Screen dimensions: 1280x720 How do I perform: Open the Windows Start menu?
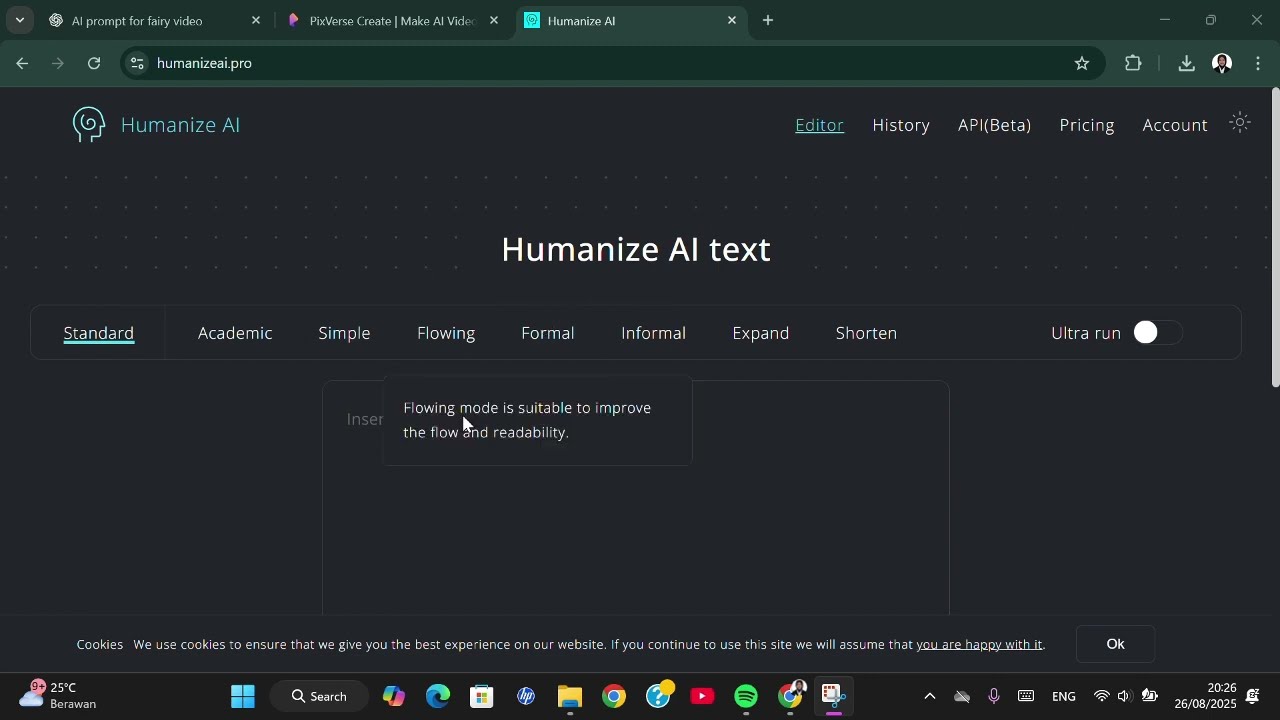point(243,697)
